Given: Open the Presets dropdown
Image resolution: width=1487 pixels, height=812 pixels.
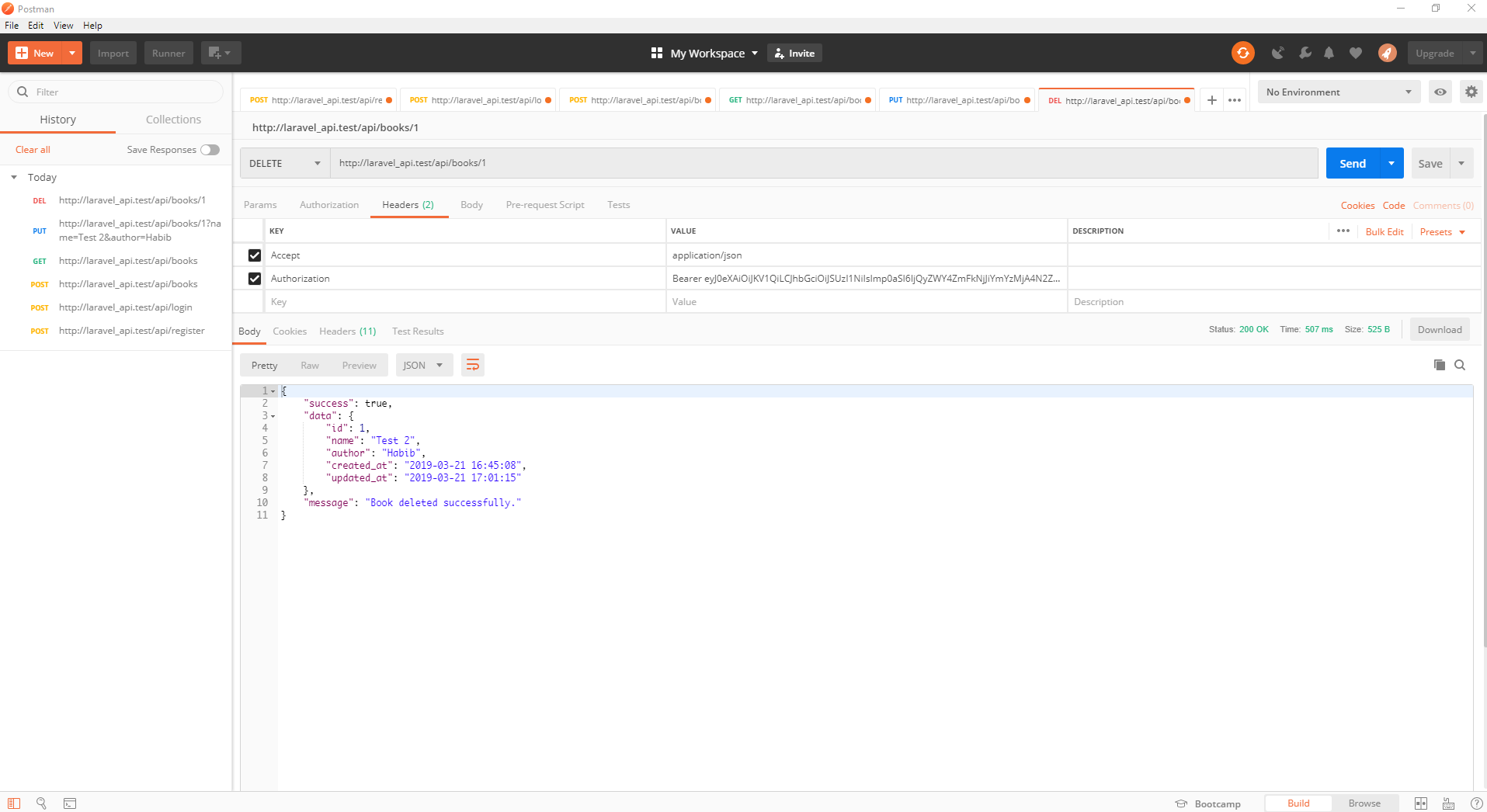Looking at the screenshot, I should 1442,231.
